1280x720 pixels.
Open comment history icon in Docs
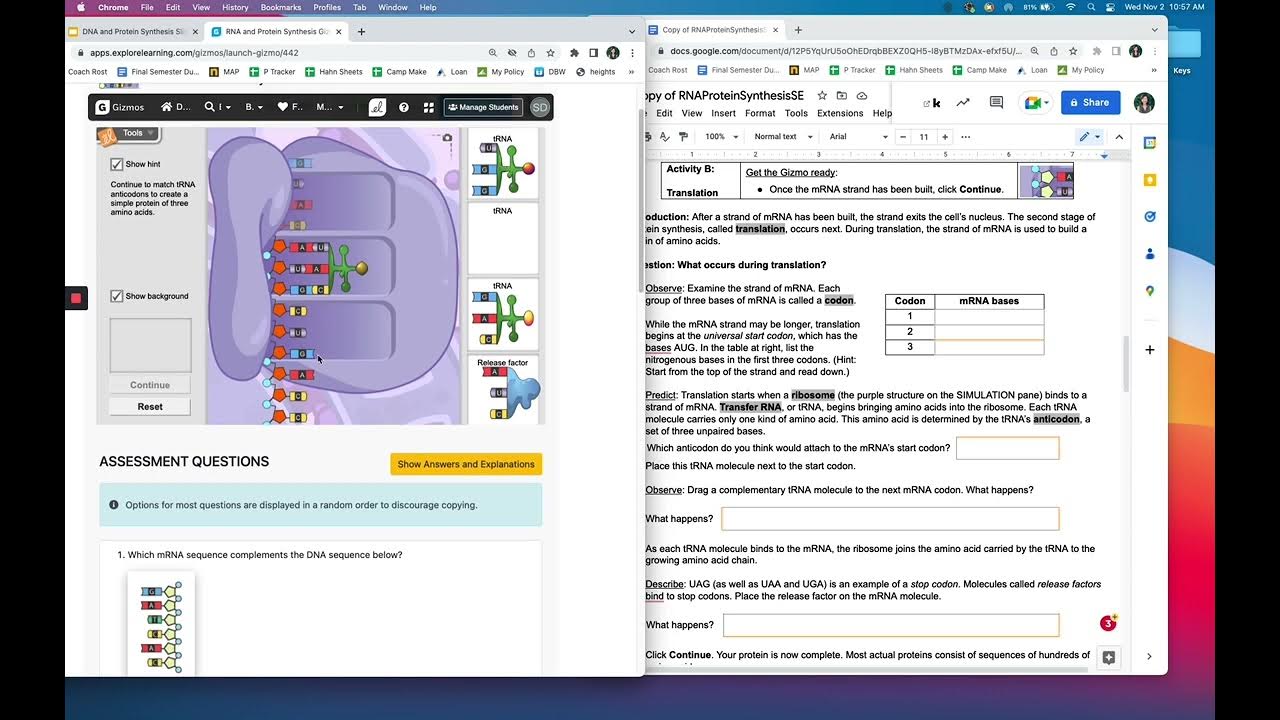[996, 102]
